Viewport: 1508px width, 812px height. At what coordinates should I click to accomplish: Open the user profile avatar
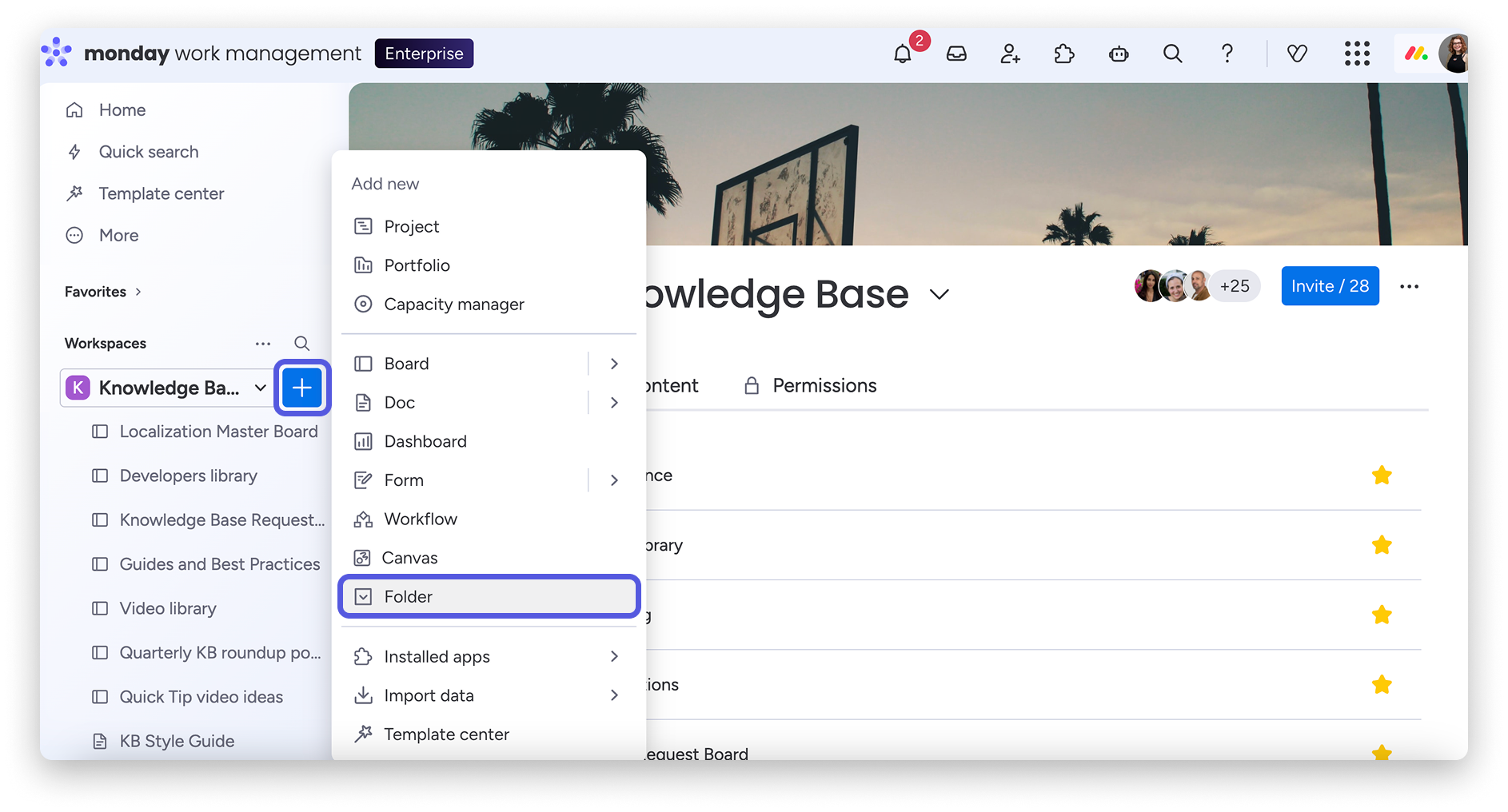coord(1454,54)
